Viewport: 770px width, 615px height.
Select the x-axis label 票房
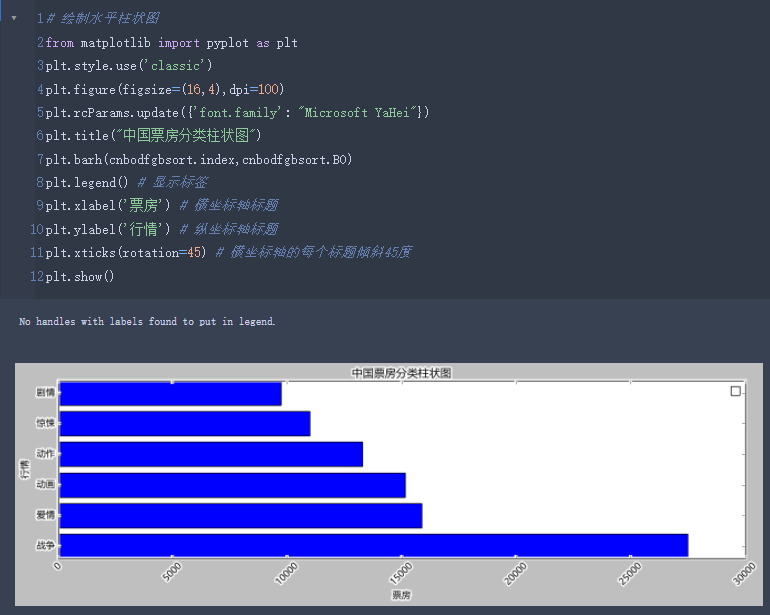[401, 595]
